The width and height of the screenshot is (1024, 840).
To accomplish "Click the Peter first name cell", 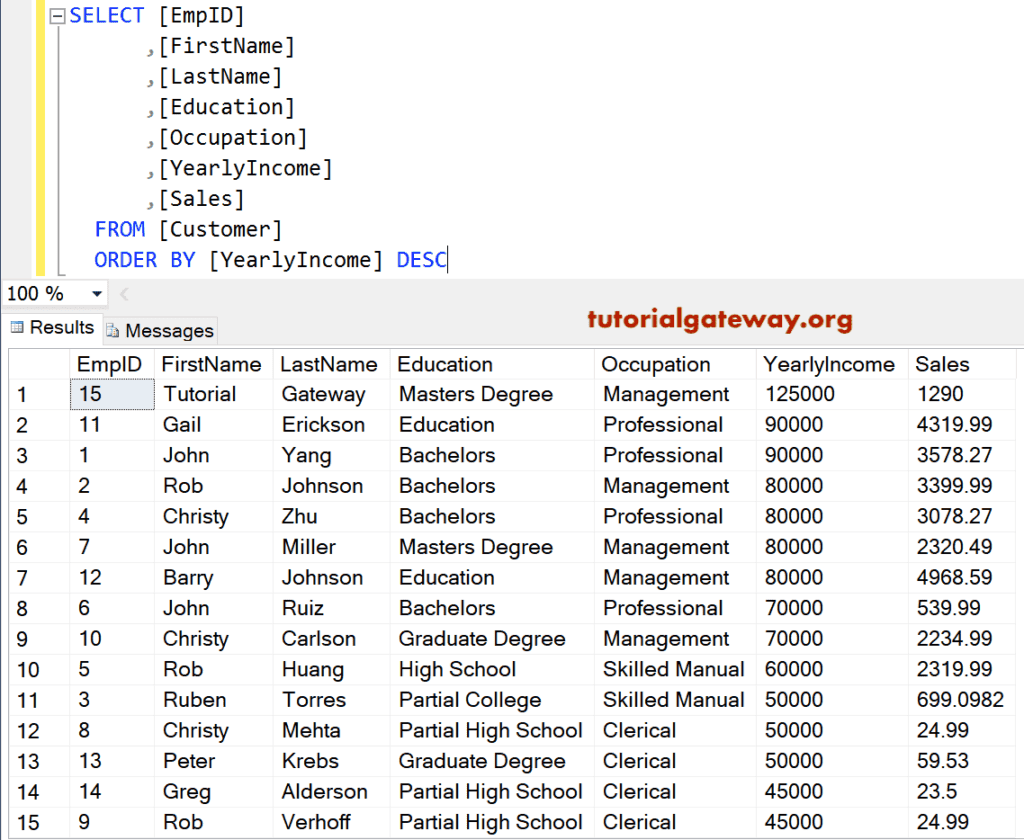I will pos(214,761).
